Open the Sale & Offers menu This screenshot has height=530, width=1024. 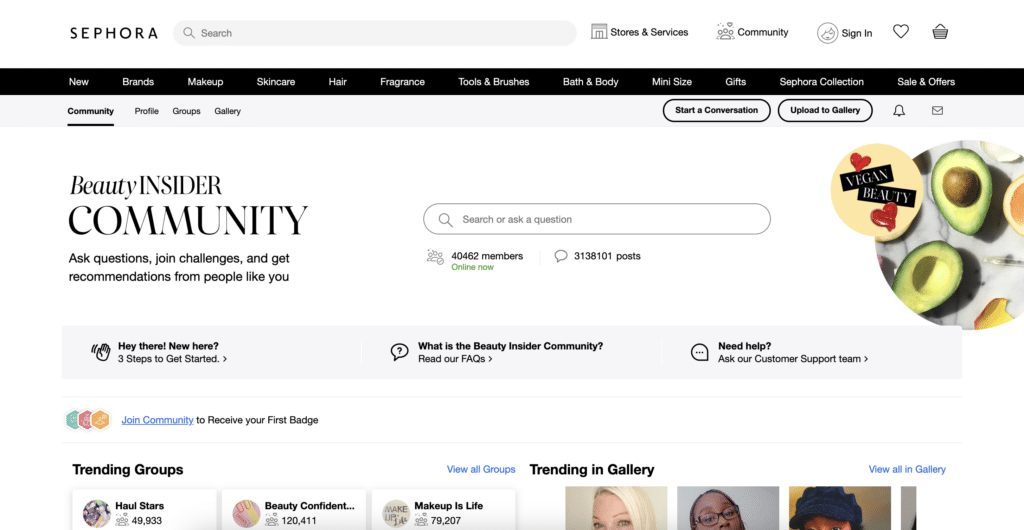coord(926,82)
